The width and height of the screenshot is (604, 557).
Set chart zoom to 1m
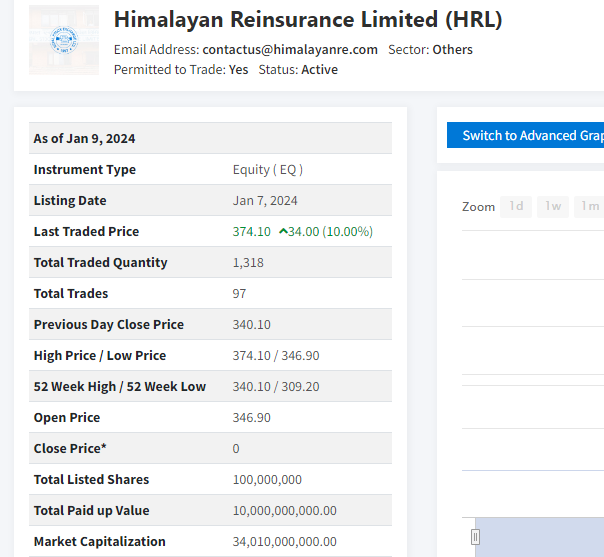[589, 207]
